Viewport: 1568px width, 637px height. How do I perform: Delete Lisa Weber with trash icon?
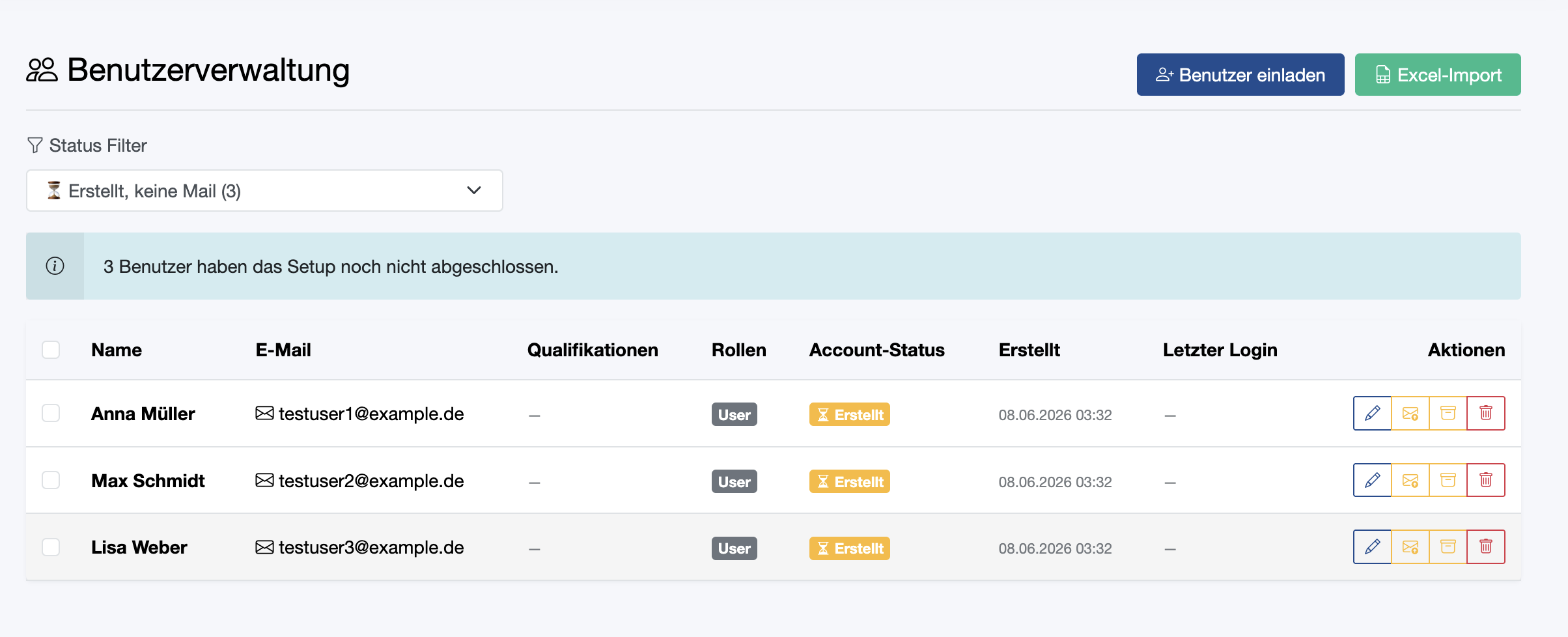click(x=1486, y=546)
